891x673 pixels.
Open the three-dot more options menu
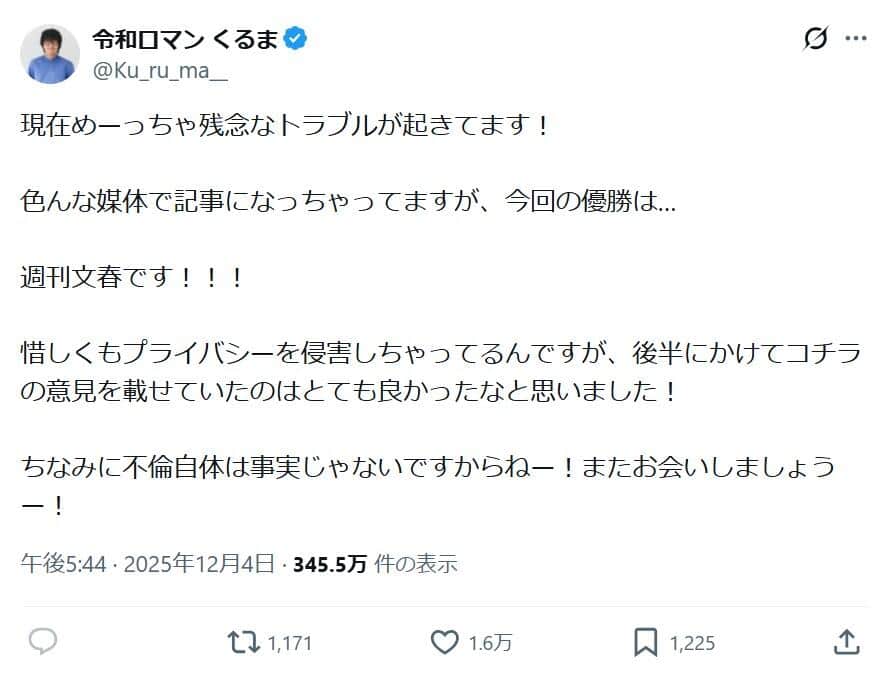(x=856, y=40)
